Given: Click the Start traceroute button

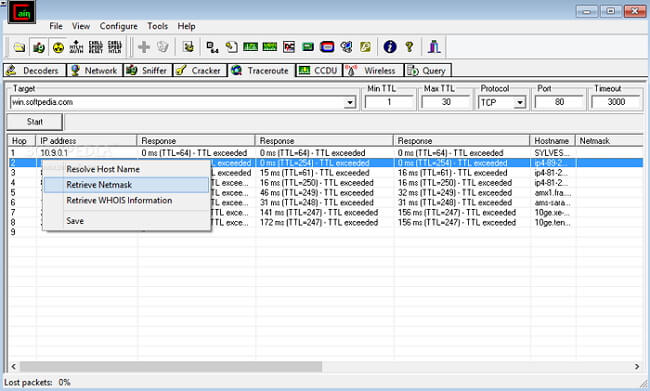Looking at the screenshot, I should 35,122.
